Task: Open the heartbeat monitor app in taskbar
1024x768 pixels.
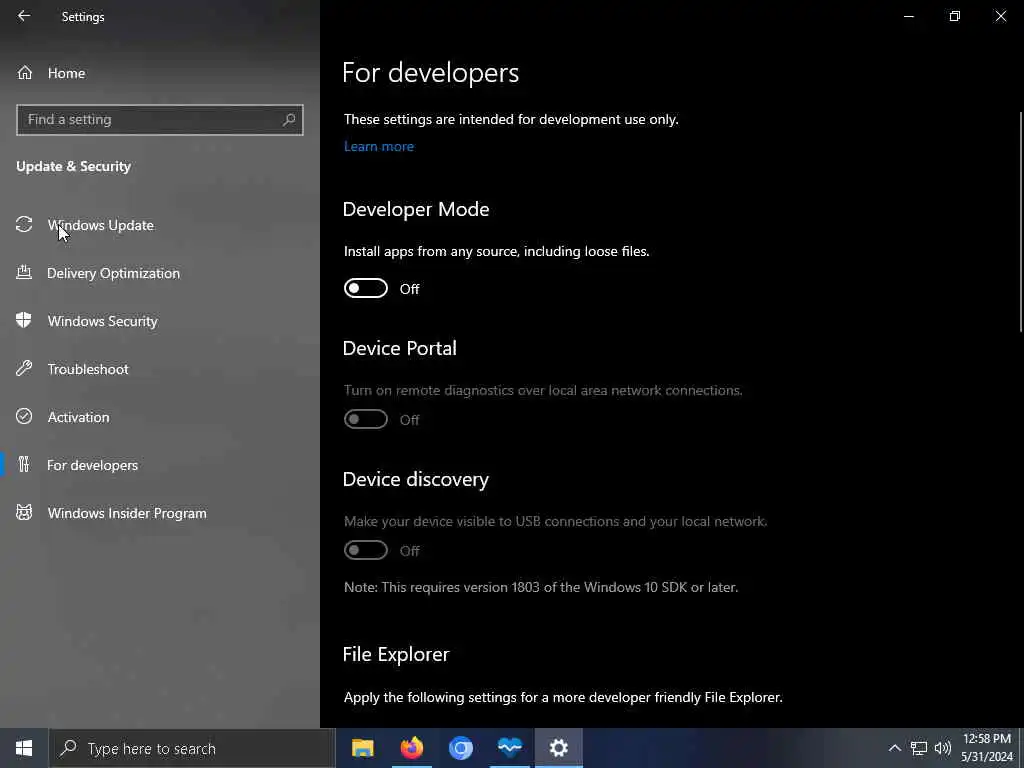Action: coord(509,748)
